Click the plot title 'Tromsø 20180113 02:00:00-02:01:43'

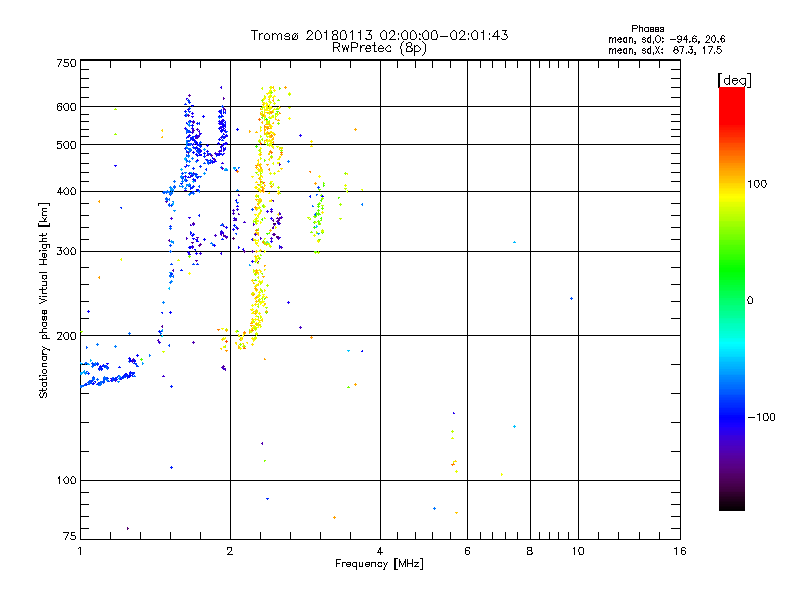pos(379,35)
